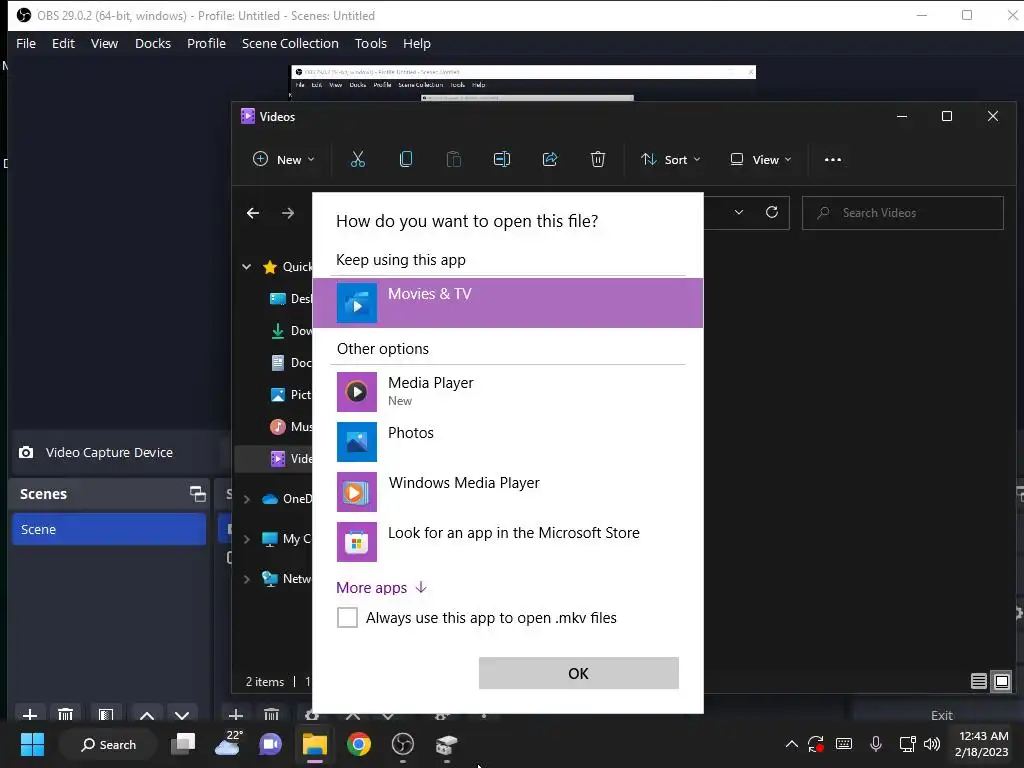
Task: Add a new scene with the plus icon
Action: point(29,715)
